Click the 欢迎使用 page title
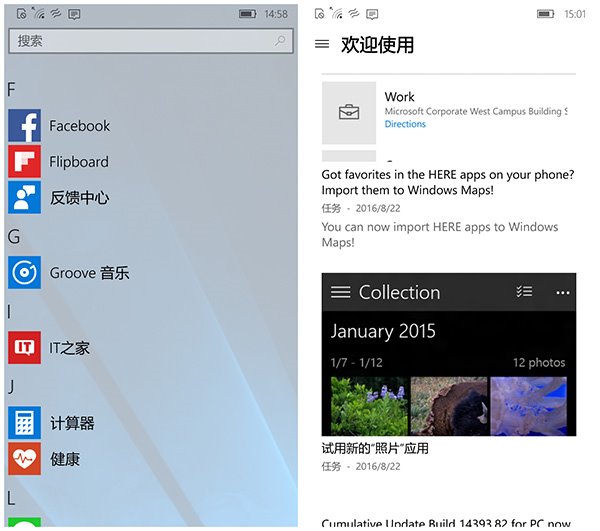Viewport: 600px width, 531px height. (x=377, y=45)
